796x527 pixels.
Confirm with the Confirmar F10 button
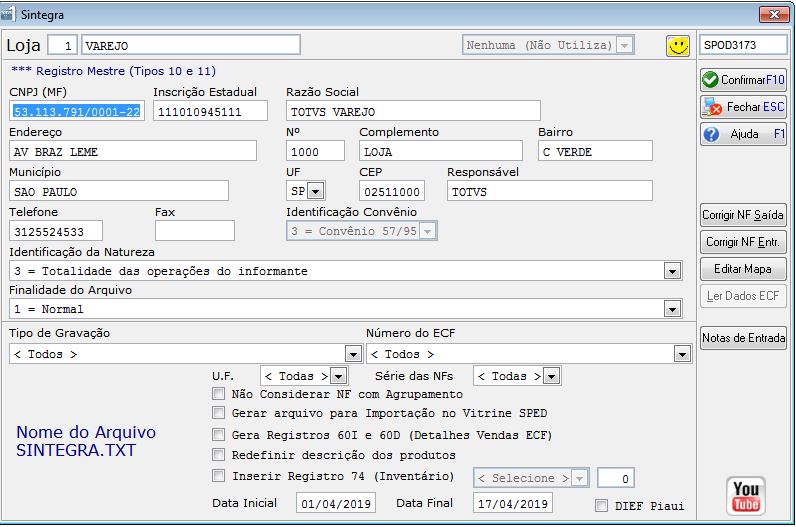pos(743,80)
